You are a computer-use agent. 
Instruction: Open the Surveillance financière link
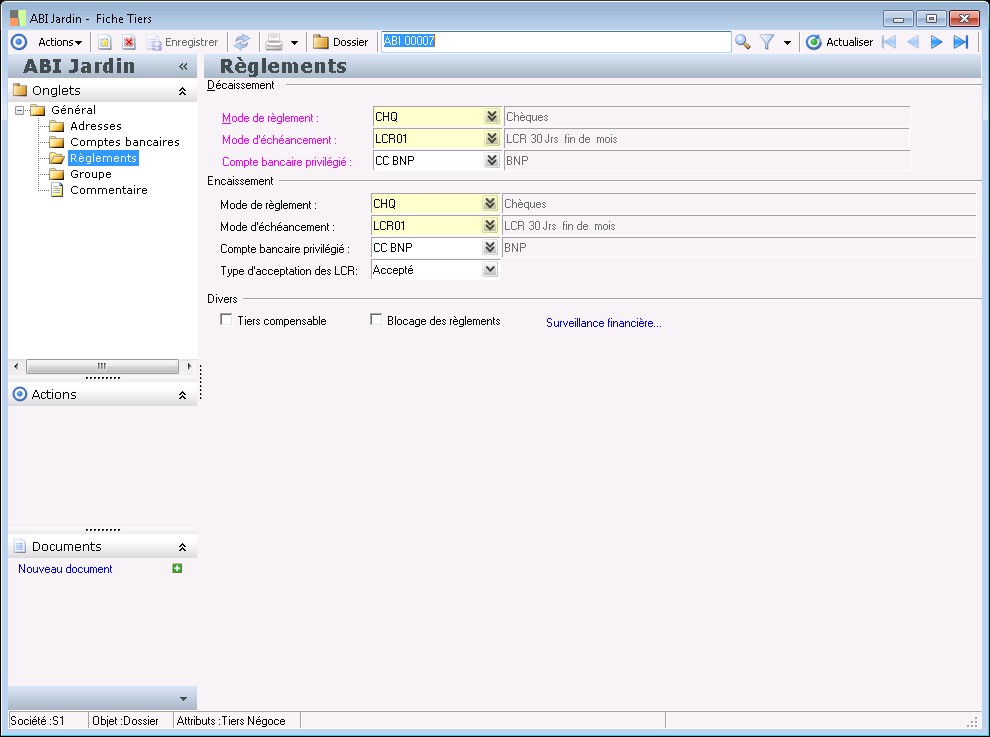point(603,323)
